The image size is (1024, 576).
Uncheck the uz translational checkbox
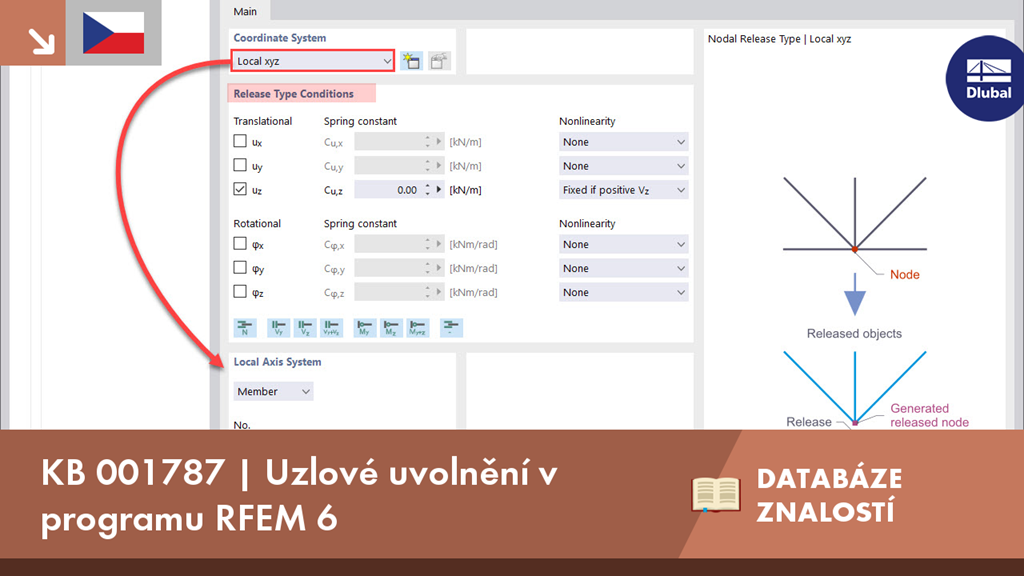(240, 189)
